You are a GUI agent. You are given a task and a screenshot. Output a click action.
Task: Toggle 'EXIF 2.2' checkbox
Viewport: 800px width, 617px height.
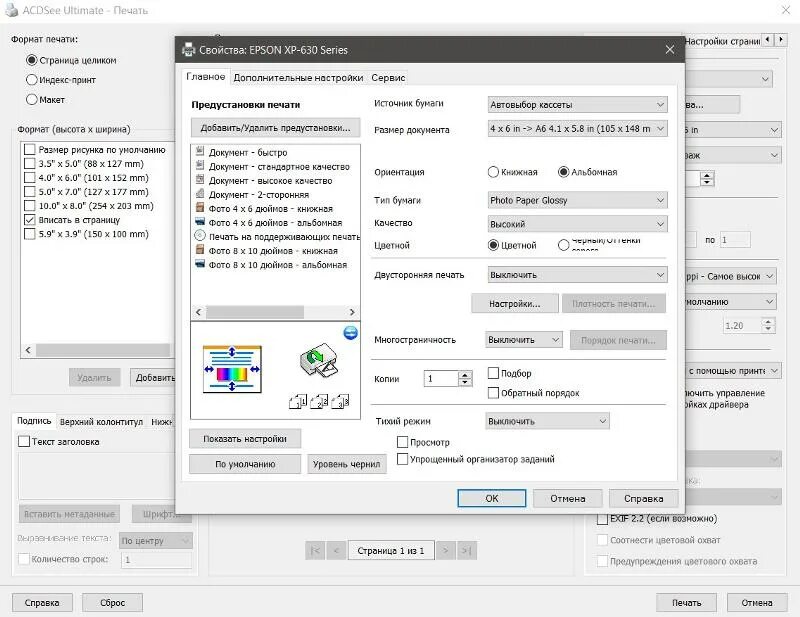pyautogui.click(x=603, y=519)
